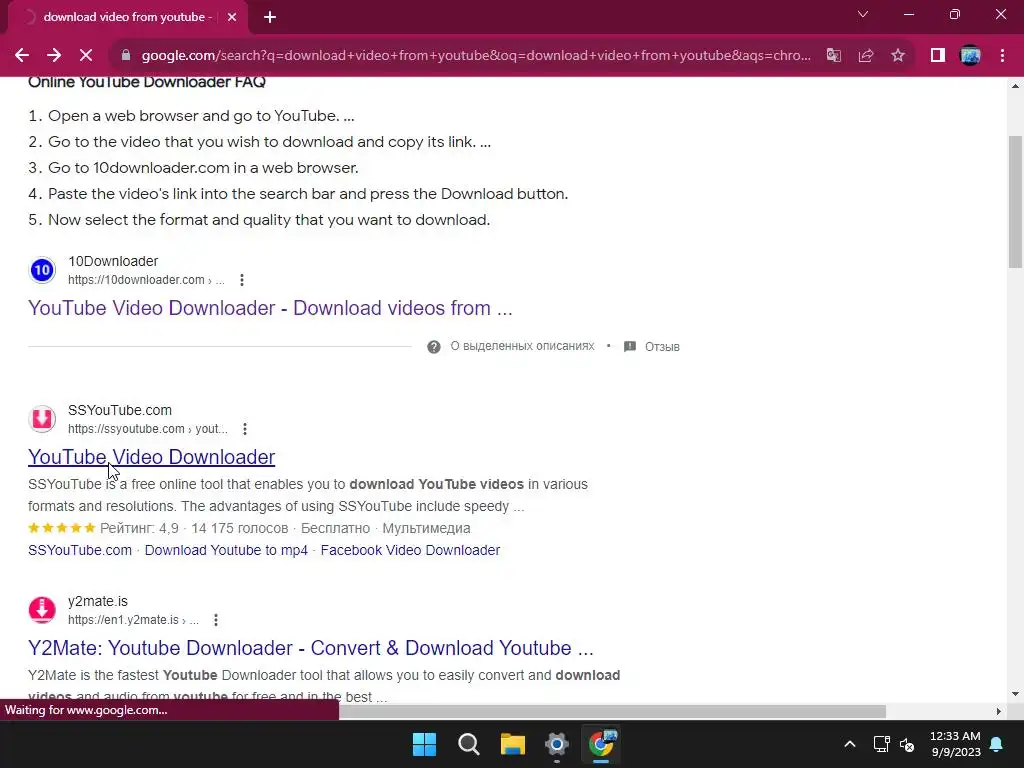Expand the tab search chevron
Screen dimensions: 1024x768
pos(863,14)
